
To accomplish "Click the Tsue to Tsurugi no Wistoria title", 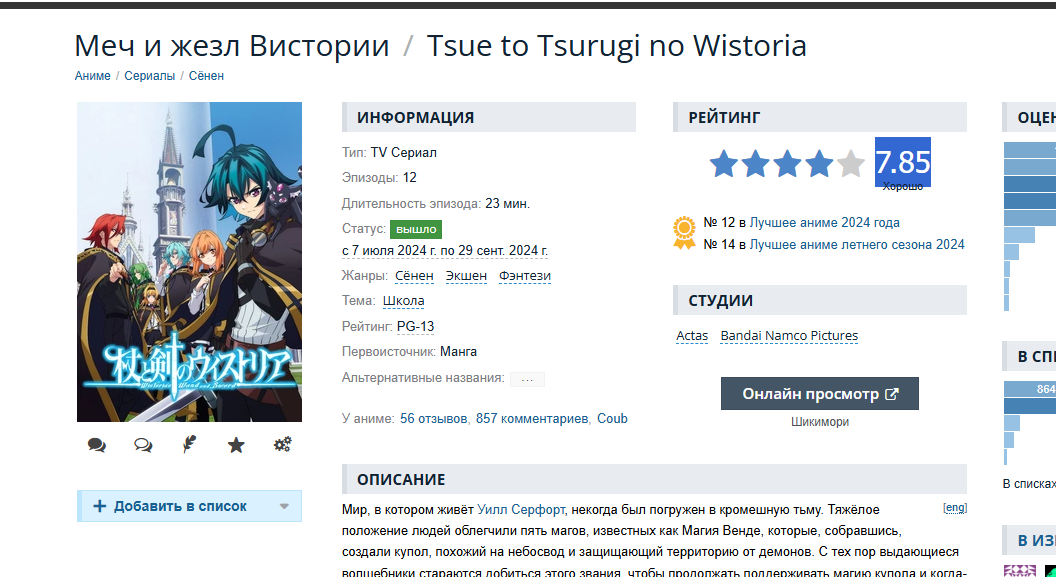I will coord(616,46).
